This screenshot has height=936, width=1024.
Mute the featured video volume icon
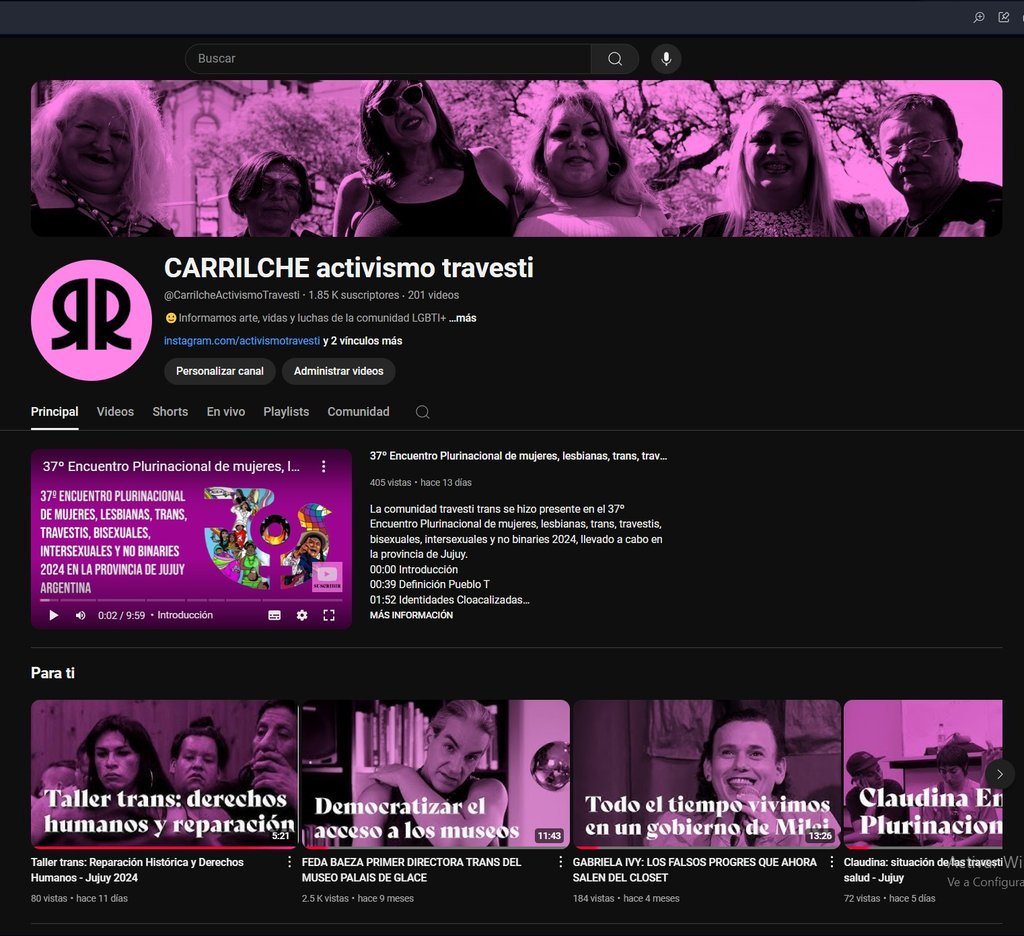pyautogui.click(x=80, y=615)
